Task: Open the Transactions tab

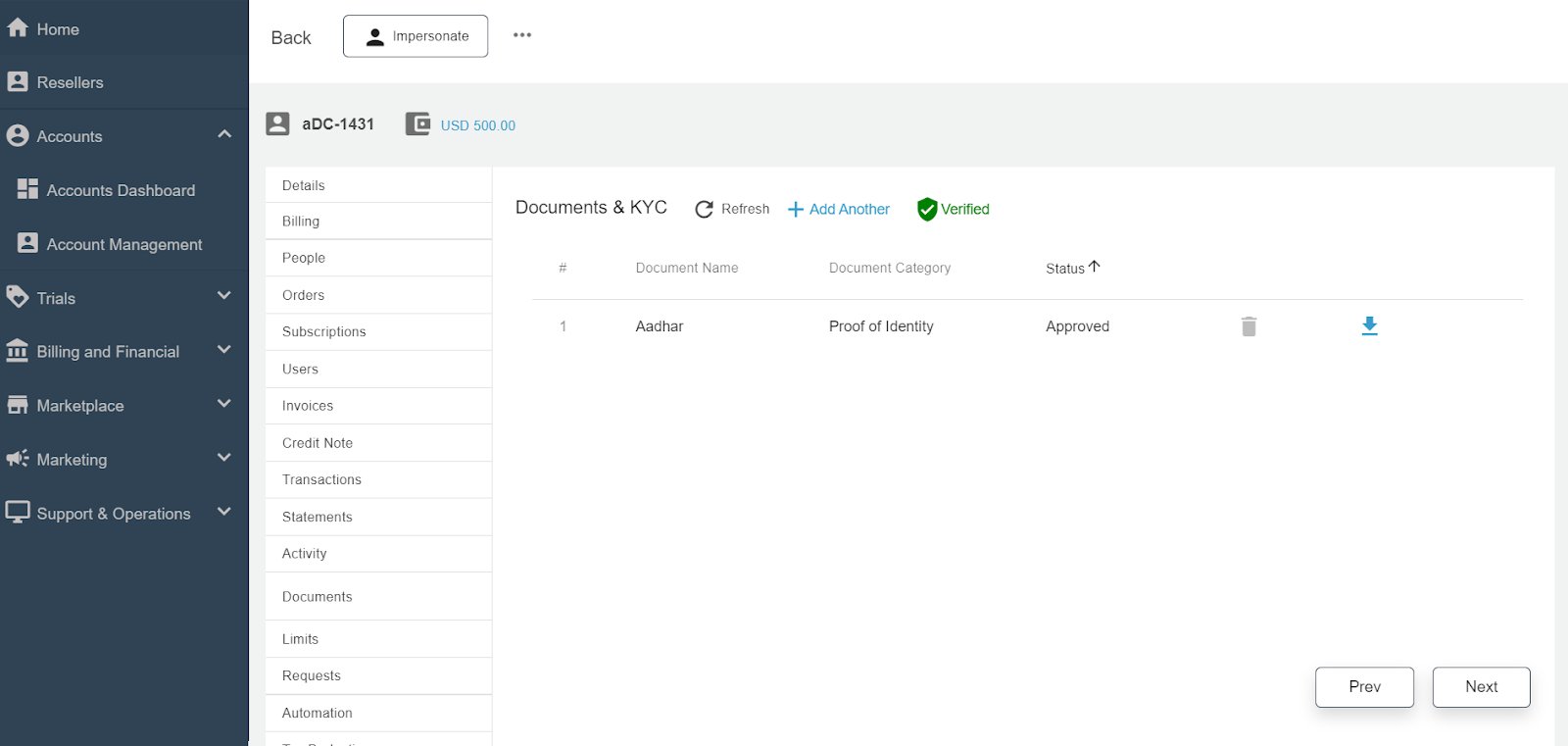Action: click(378, 479)
